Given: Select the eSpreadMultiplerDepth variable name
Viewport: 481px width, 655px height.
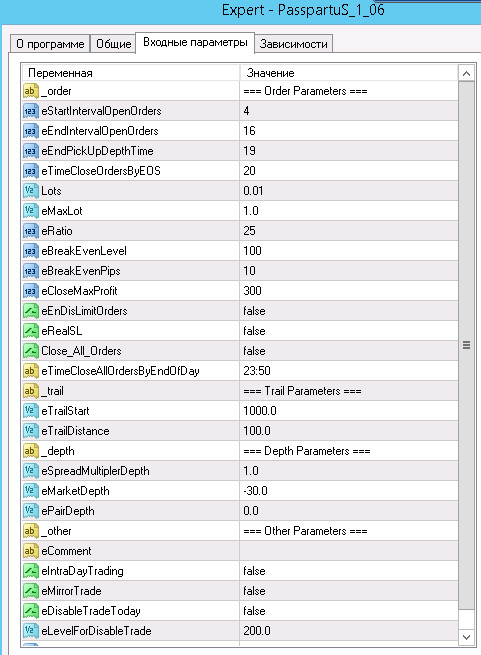Looking at the screenshot, I should [x=95, y=471].
